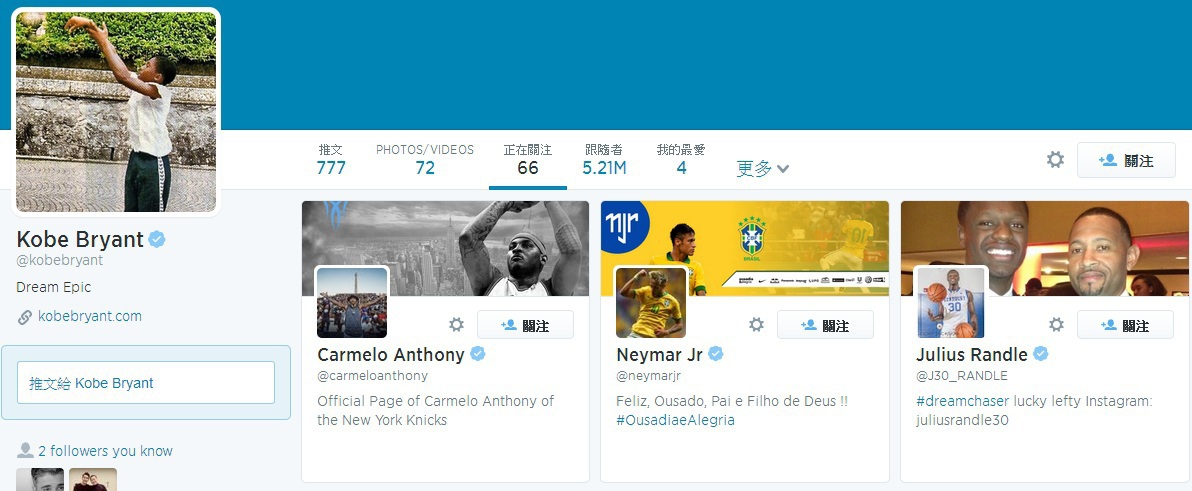Follow Kobe Bryant using top 關注 button
This screenshot has width=1192, height=491.
[1126, 160]
